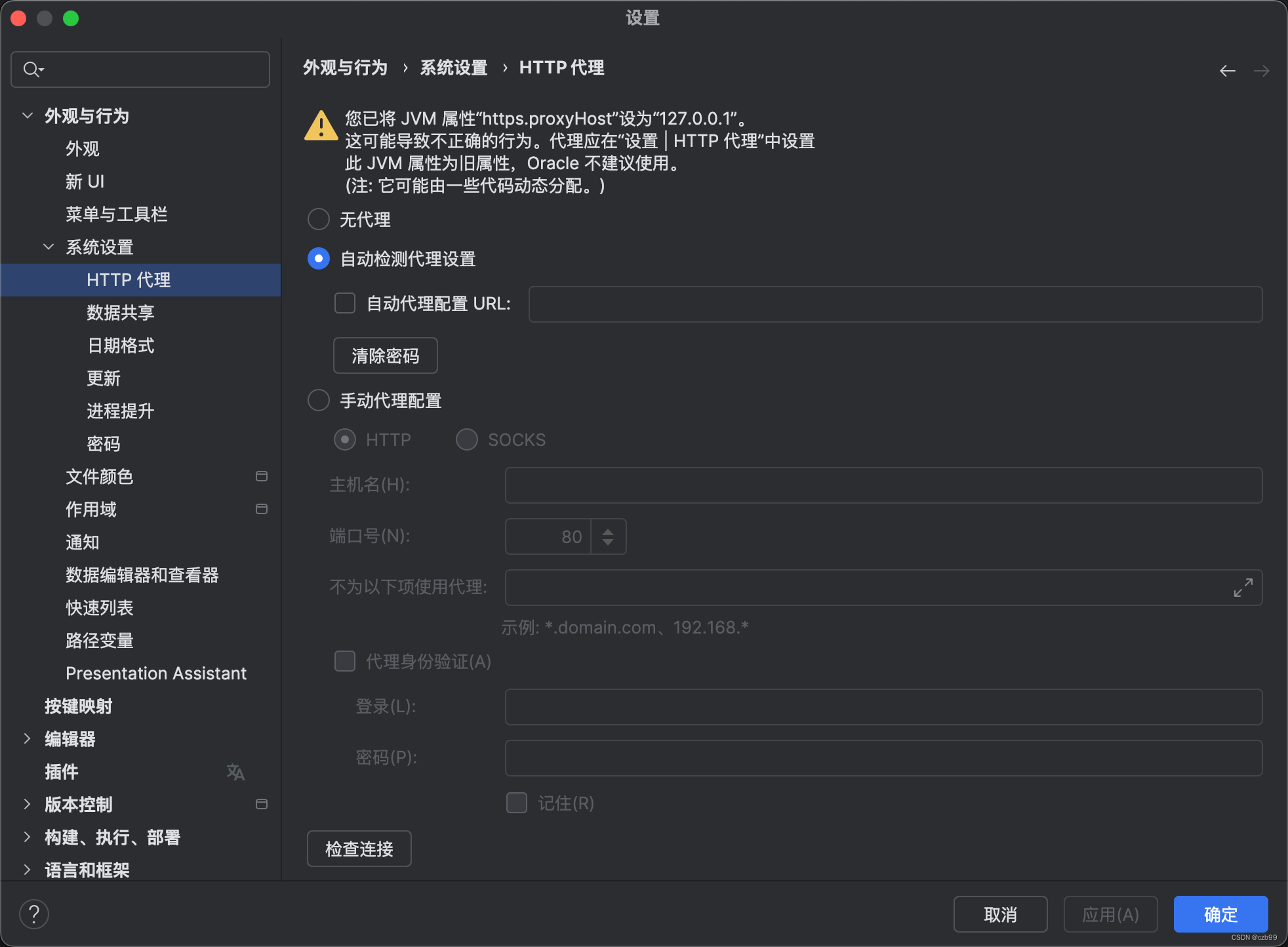The width and height of the screenshot is (1288, 947).
Task: Click project-level icon next to 文件颜色
Action: point(261,476)
